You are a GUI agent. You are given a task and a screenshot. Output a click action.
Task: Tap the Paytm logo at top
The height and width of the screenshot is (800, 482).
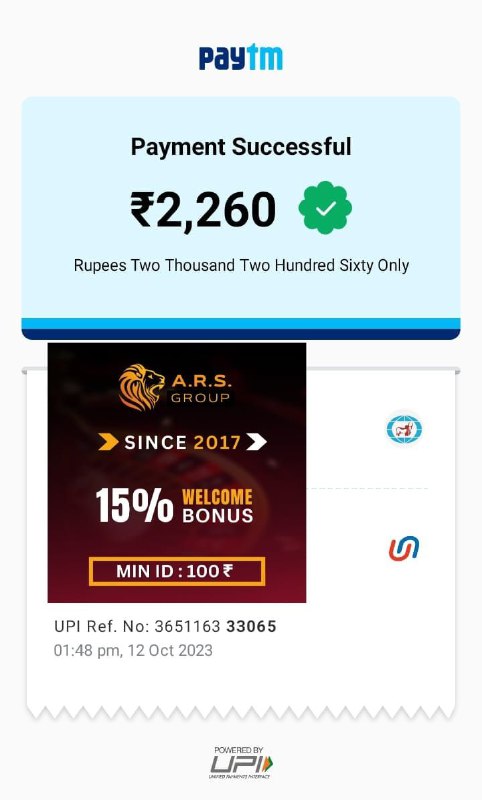coord(240,58)
